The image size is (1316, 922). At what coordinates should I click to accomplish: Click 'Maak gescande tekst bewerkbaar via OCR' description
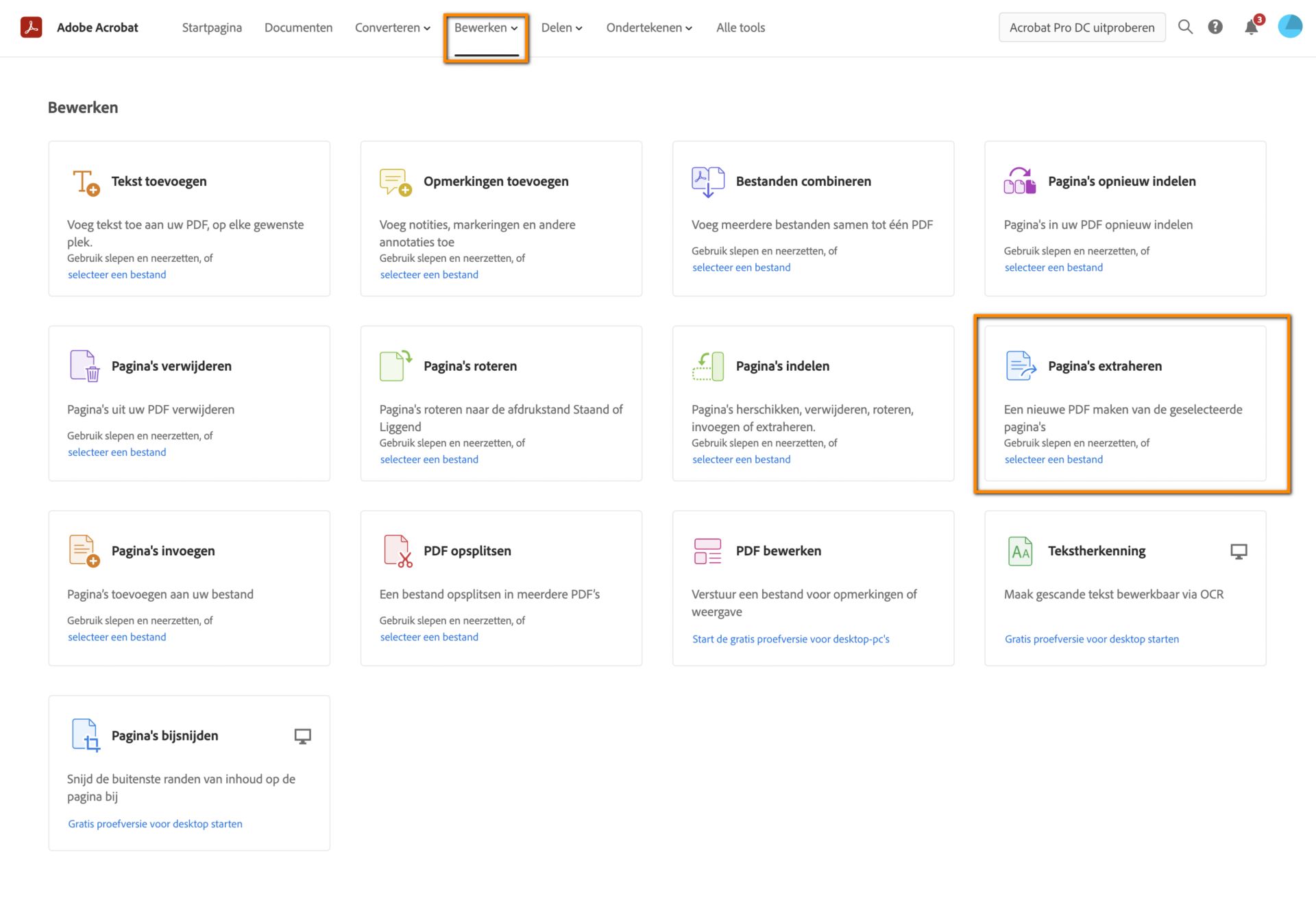point(1114,594)
